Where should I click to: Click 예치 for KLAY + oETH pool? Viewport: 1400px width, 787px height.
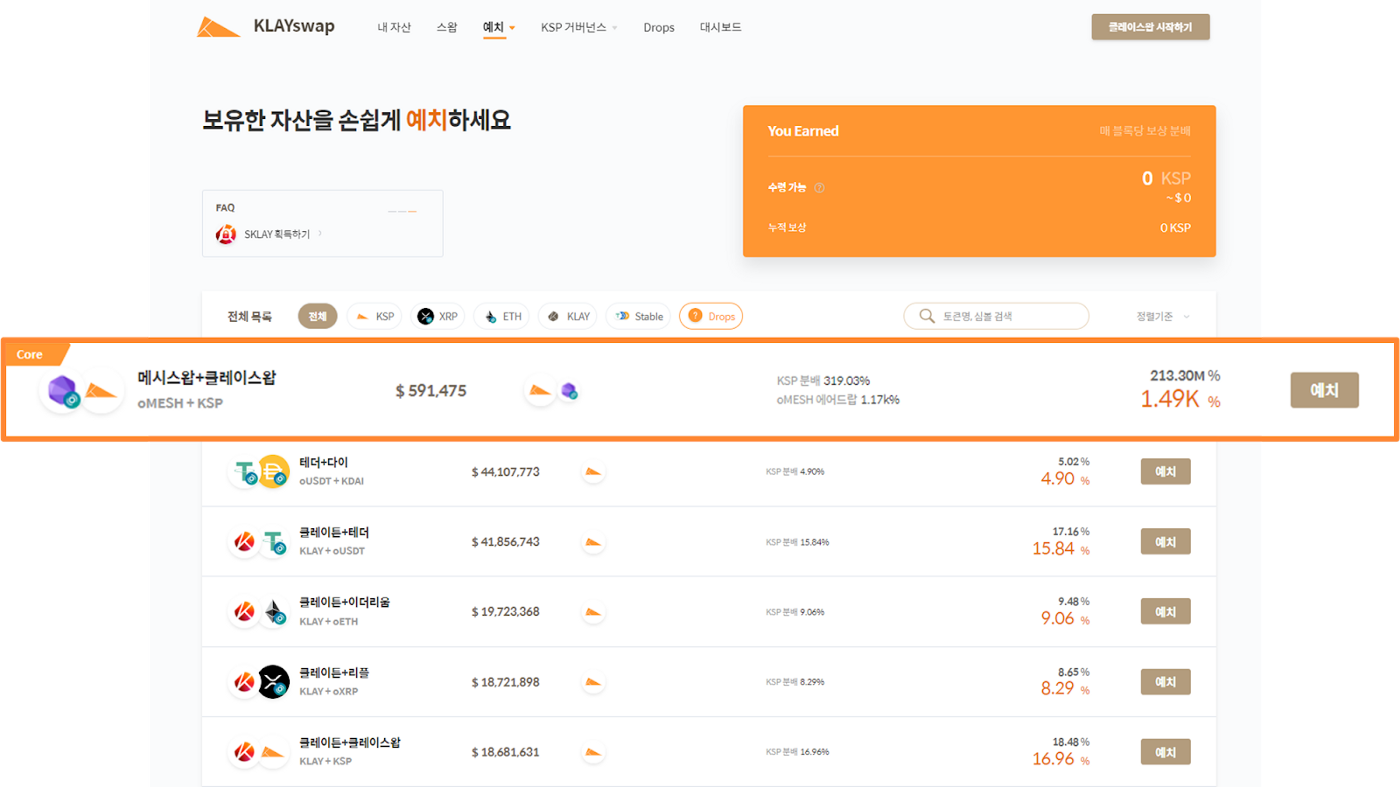tap(1165, 611)
